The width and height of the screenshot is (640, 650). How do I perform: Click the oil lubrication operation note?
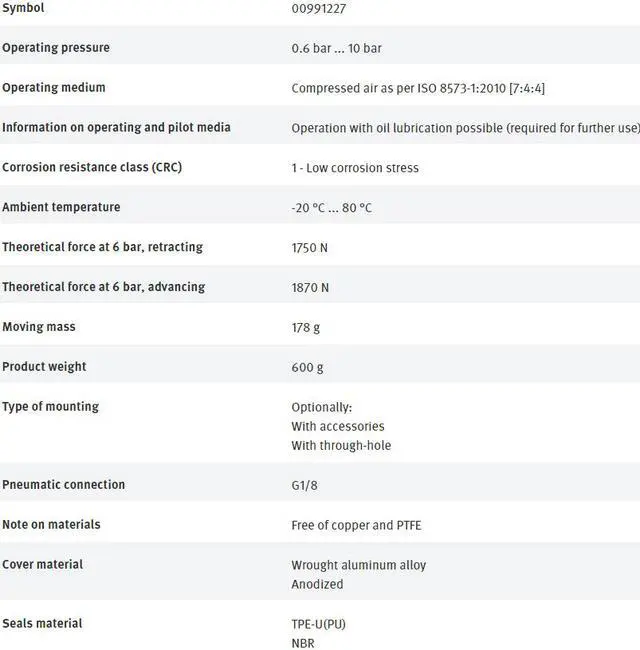465,128
